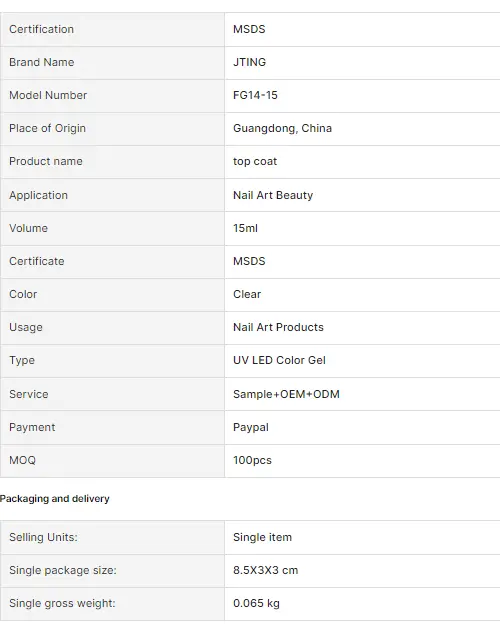500x629 pixels.
Task: Click the Certification label cell
Action: [x=112, y=29]
